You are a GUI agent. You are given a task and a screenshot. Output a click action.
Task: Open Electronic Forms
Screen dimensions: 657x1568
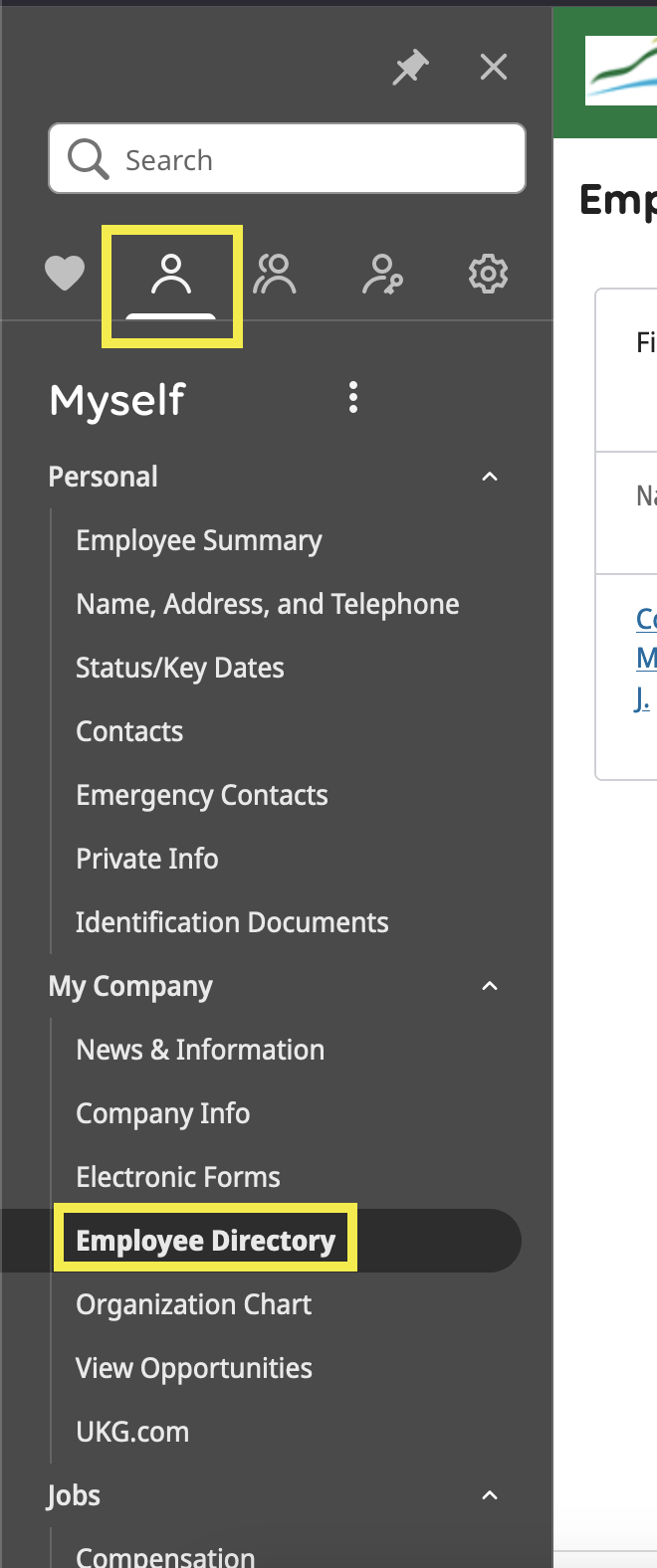point(177,1176)
